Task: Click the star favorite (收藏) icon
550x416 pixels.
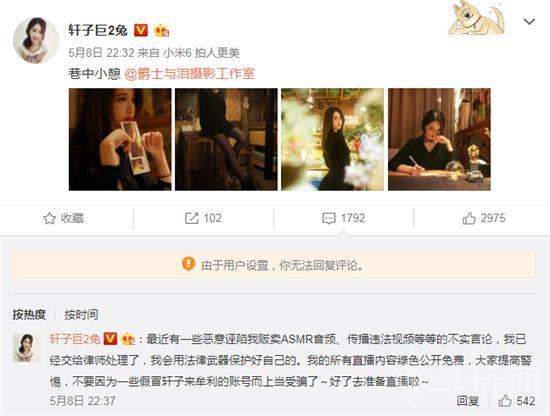Action: 49,218
